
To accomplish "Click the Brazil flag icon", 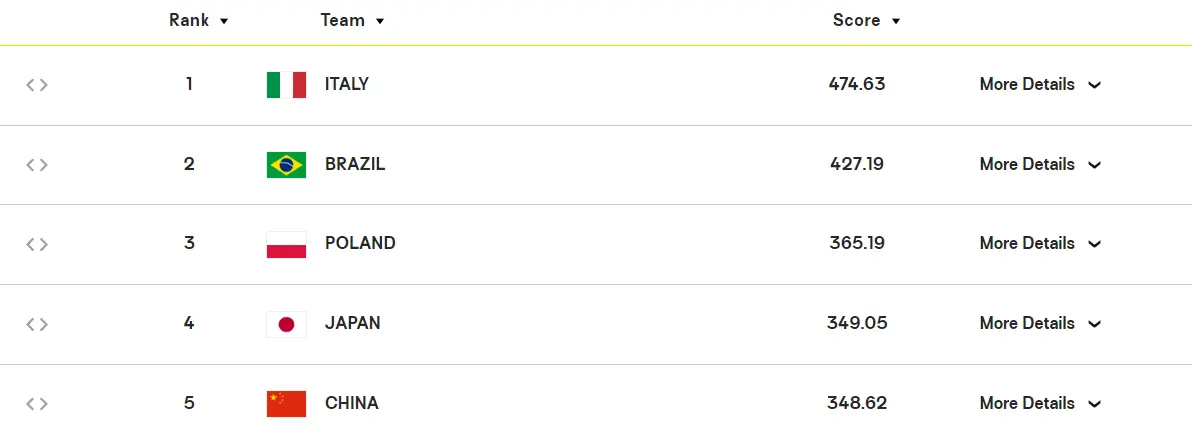I will (x=286, y=165).
